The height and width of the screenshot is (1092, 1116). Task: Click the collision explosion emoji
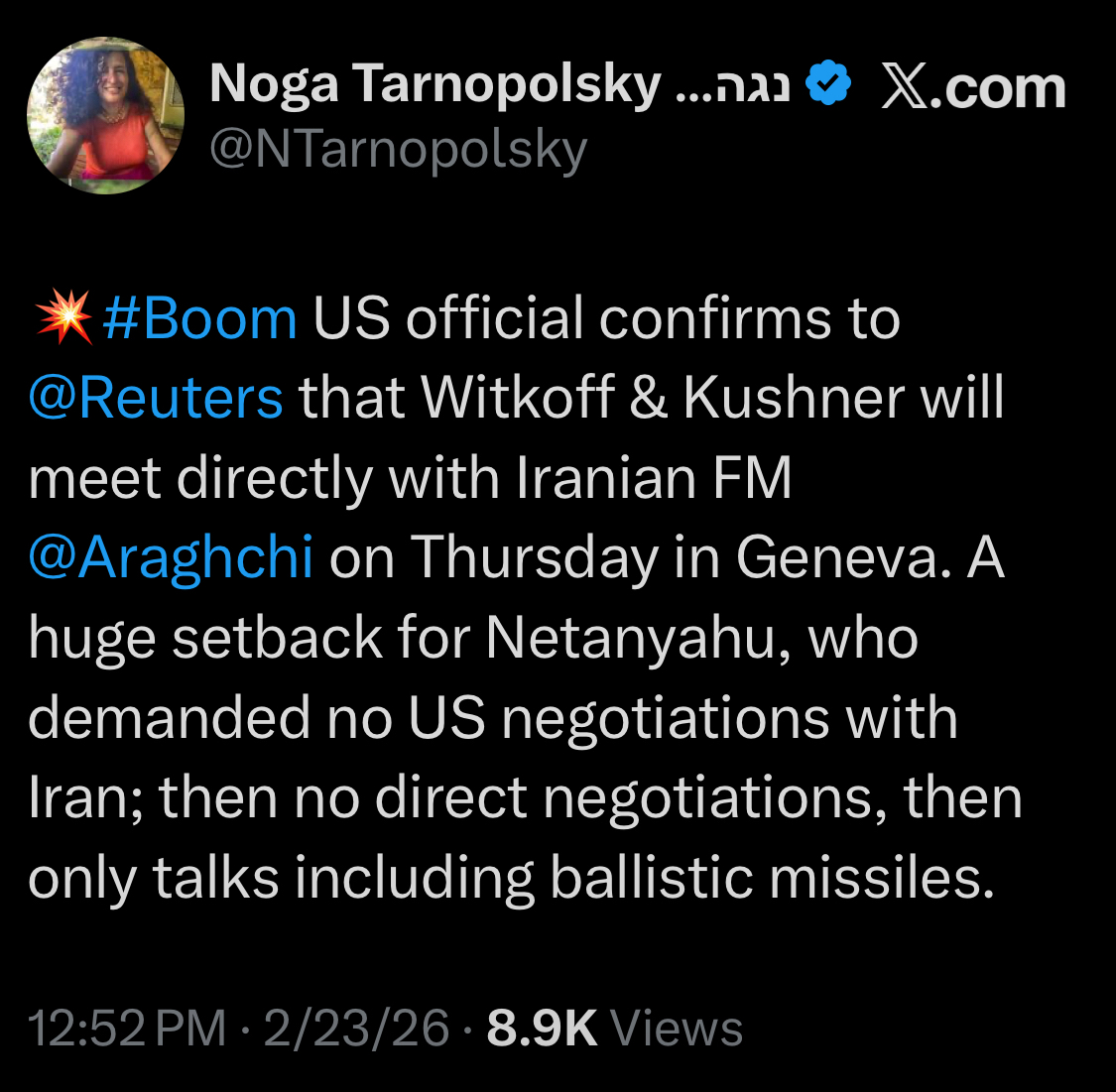(62, 319)
